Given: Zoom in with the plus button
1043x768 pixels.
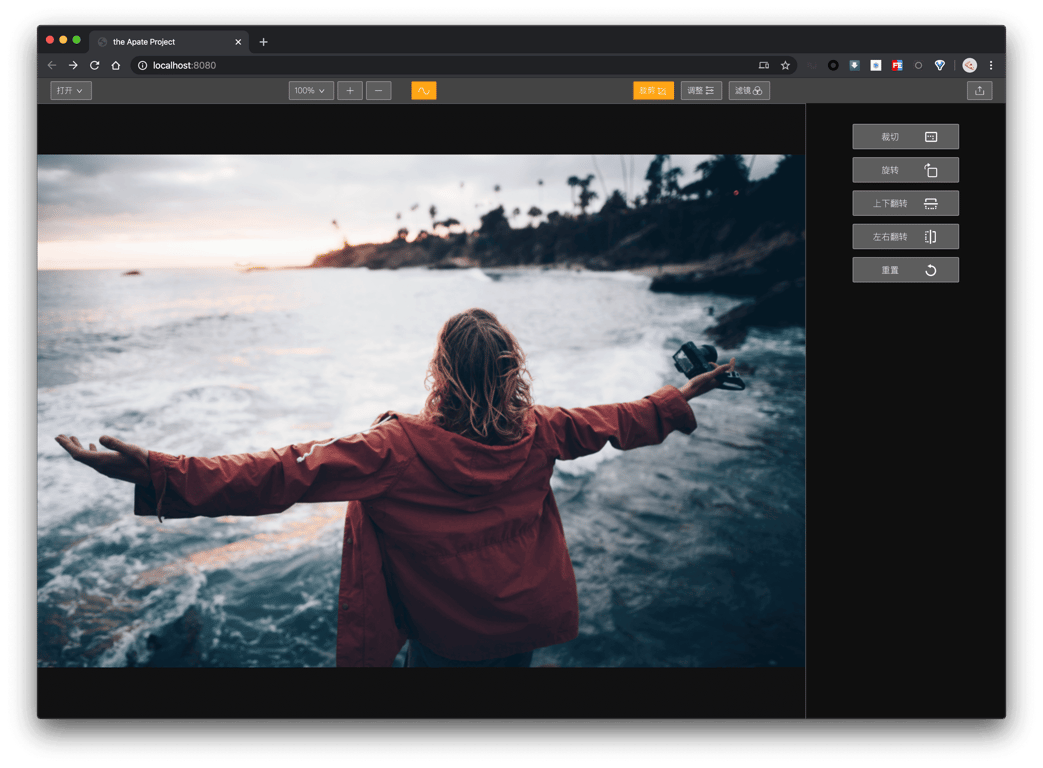Looking at the screenshot, I should (x=350, y=91).
